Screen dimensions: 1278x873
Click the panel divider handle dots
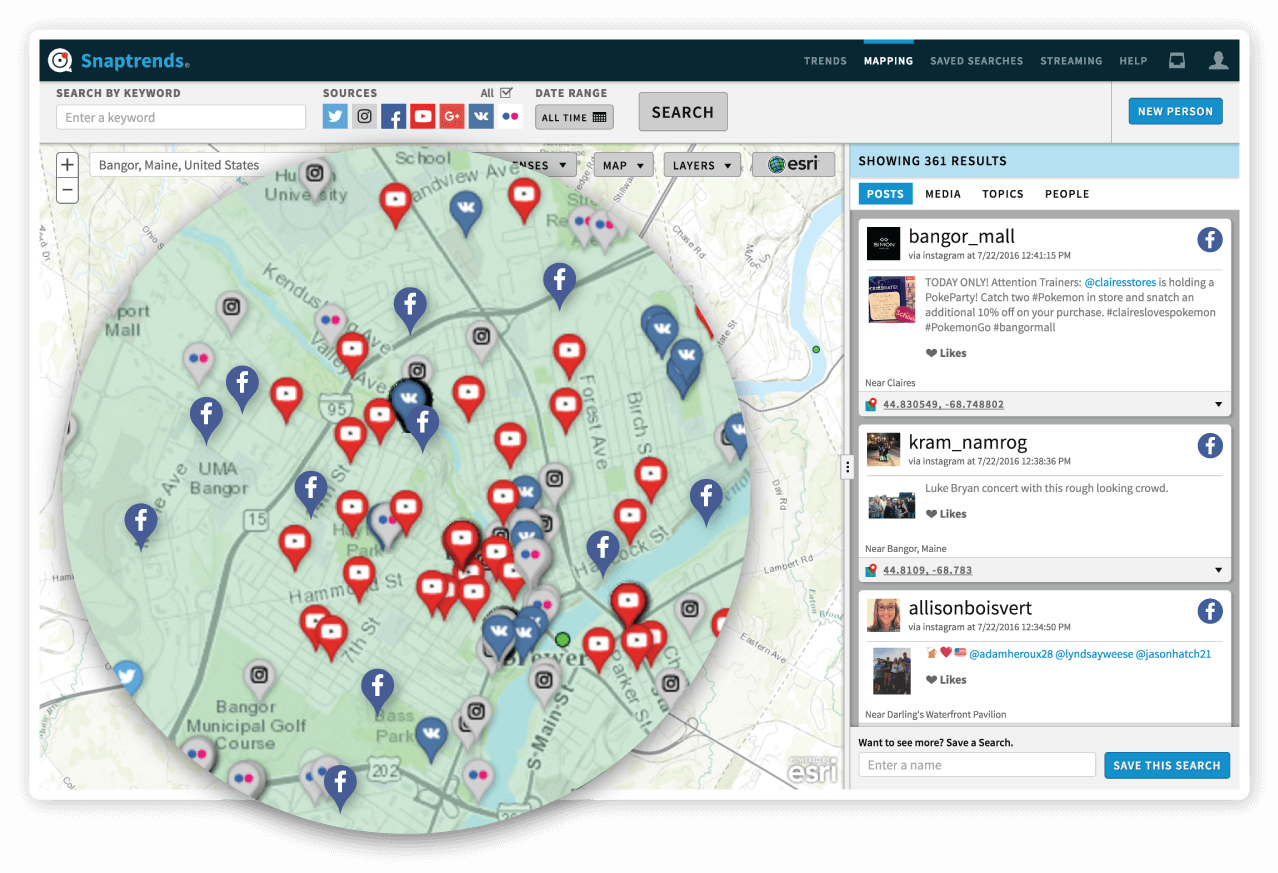point(848,466)
